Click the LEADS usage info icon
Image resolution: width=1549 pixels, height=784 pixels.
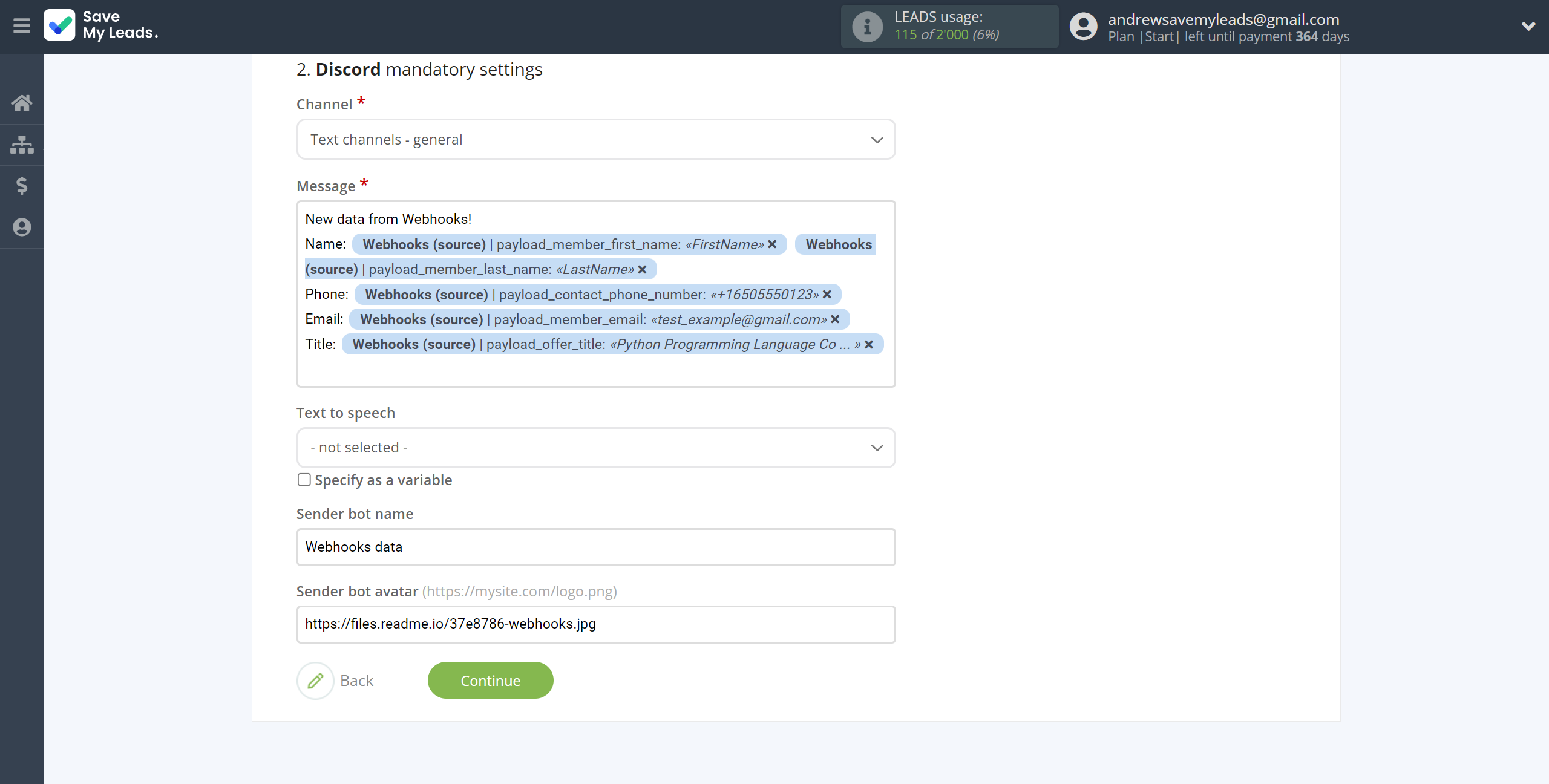pyautogui.click(x=867, y=27)
